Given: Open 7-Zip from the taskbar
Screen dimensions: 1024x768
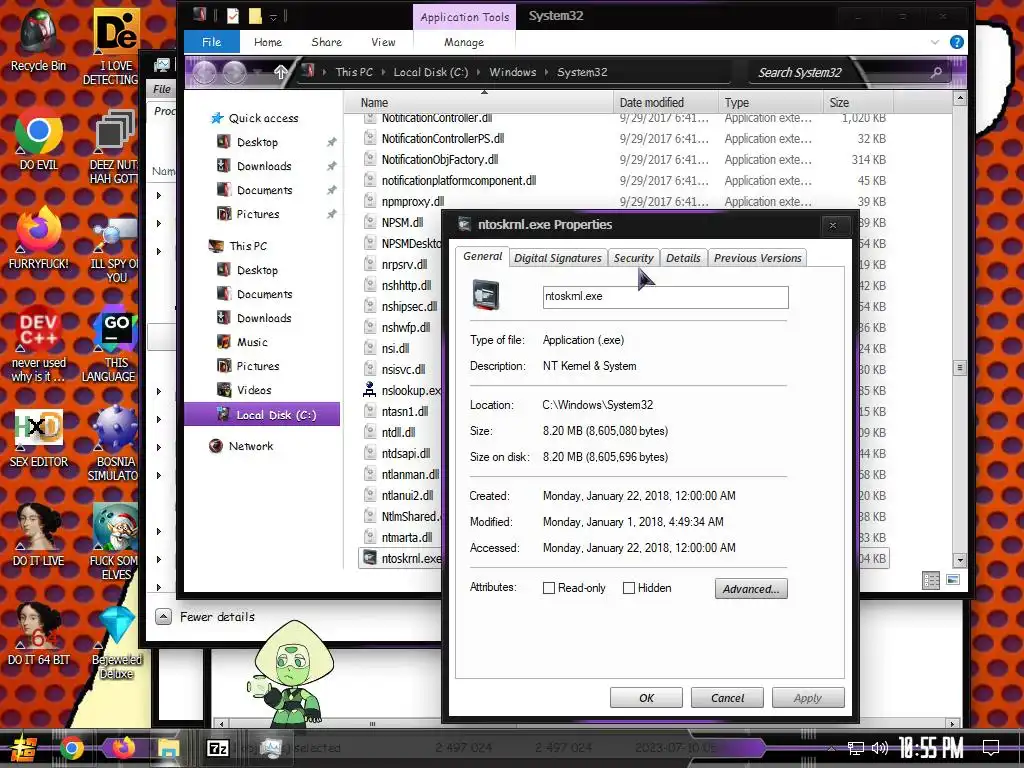Looking at the screenshot, I should coord(217,748).
